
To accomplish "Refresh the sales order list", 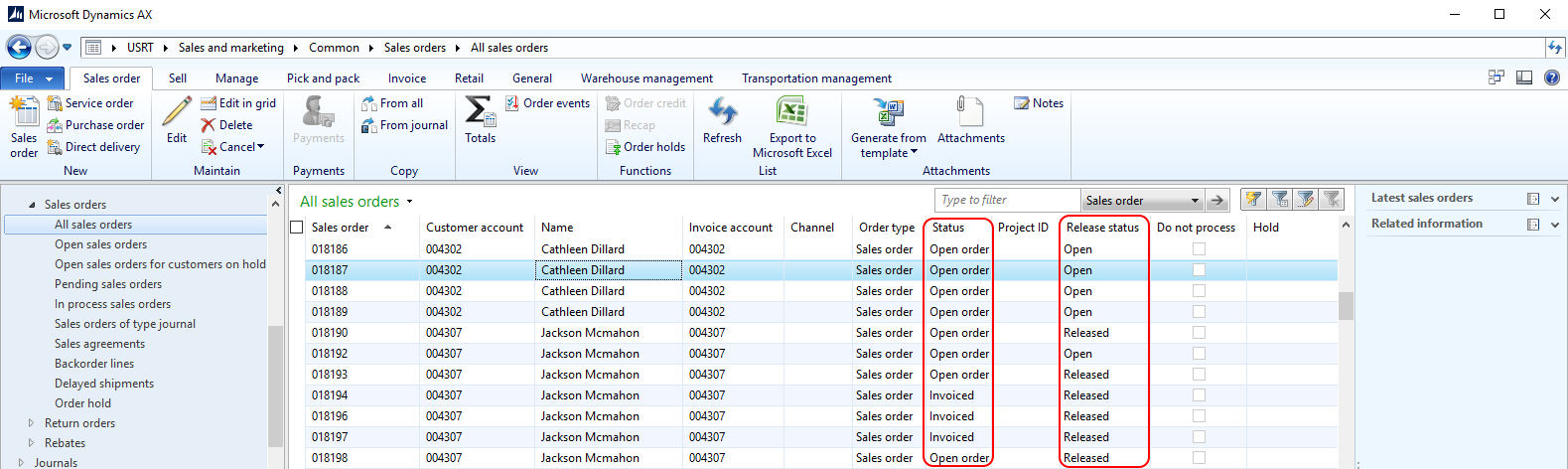I will 722,120.
